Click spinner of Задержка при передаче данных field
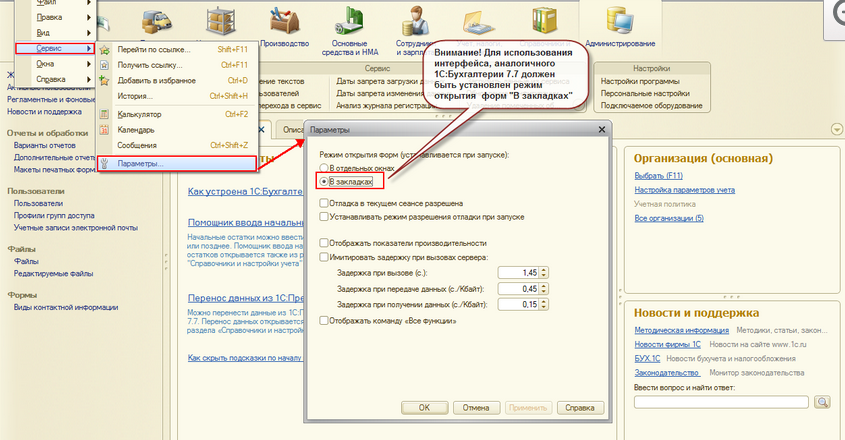Image resolution: width=845 pixels, height=440 pixels. click(544, 288)
